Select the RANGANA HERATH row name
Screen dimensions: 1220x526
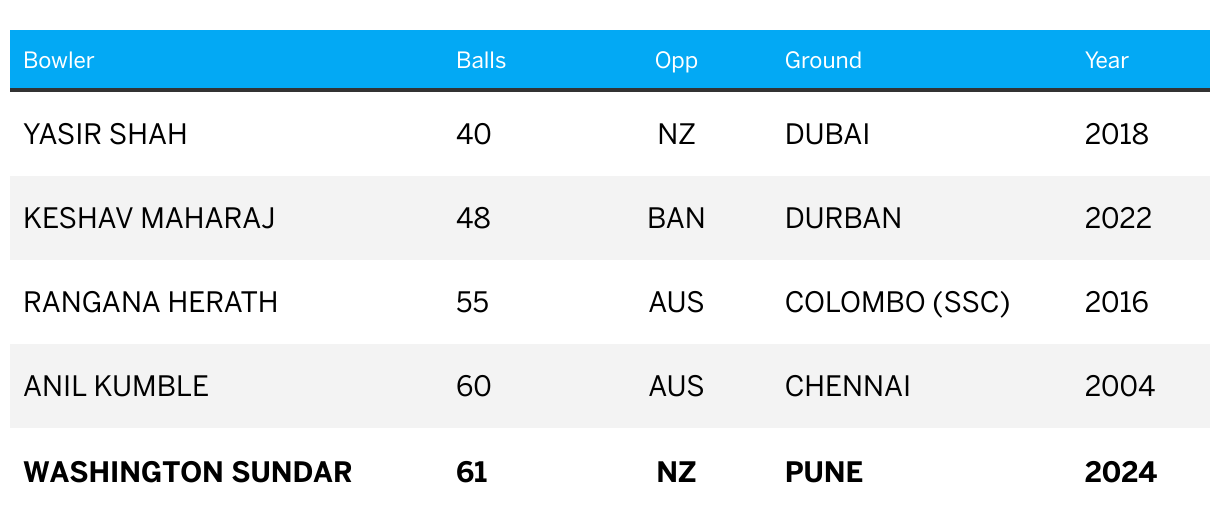click(x=150, y=302)
